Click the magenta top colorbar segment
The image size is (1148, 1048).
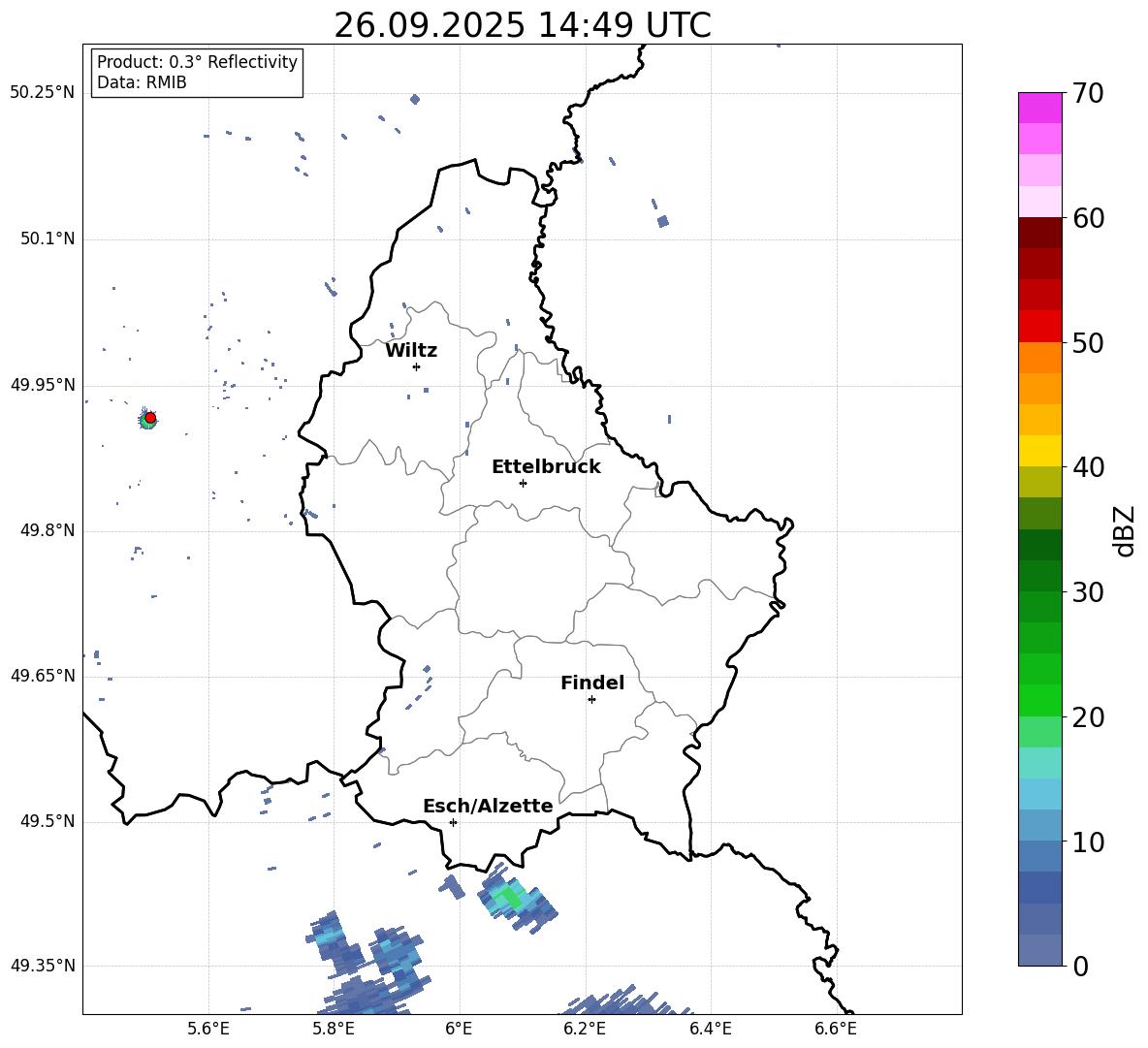(x=1040, y=108)
